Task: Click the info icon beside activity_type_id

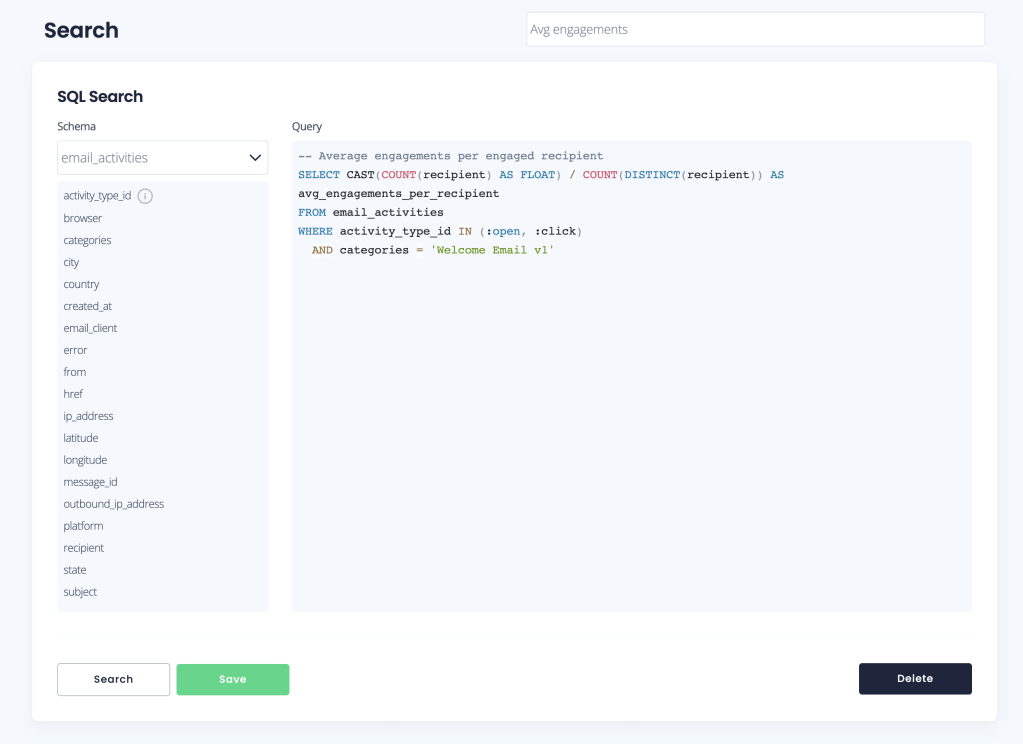Action: pyautogui.click(x=145, y=196)
